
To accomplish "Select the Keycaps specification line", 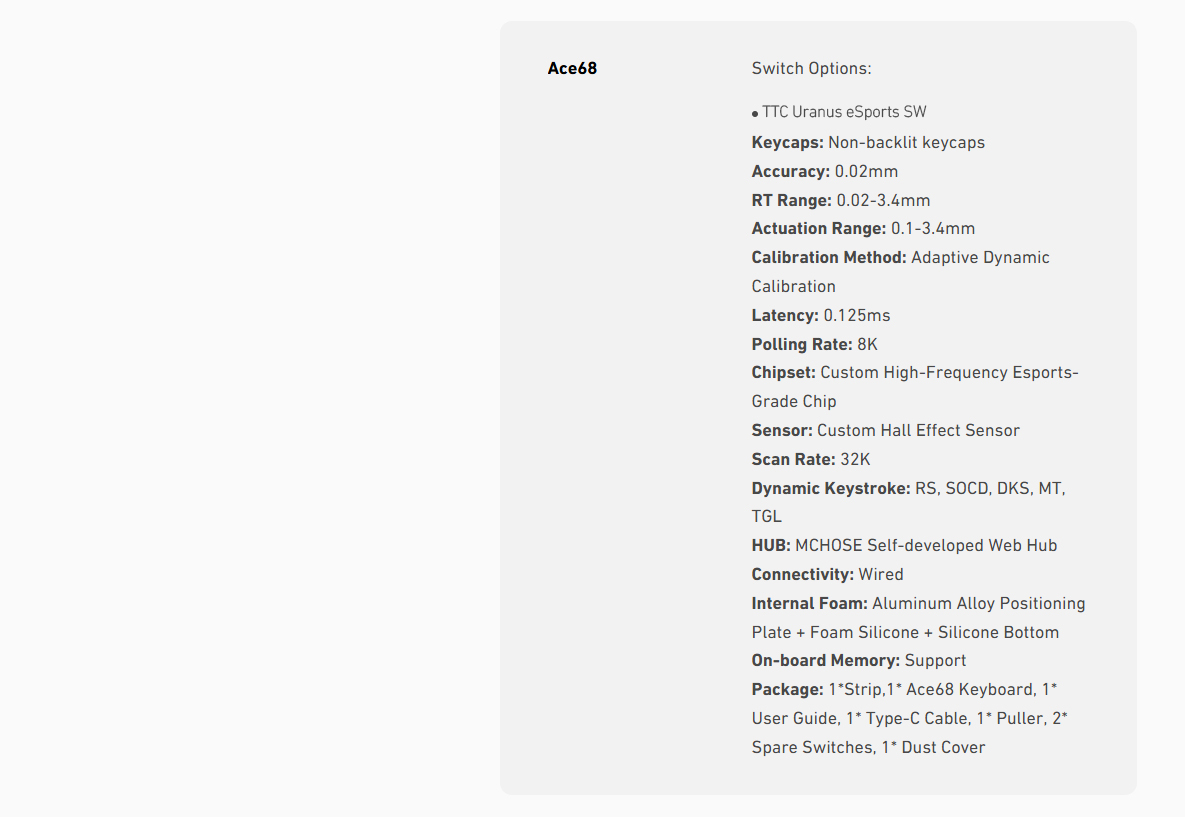I will [868, 143].
